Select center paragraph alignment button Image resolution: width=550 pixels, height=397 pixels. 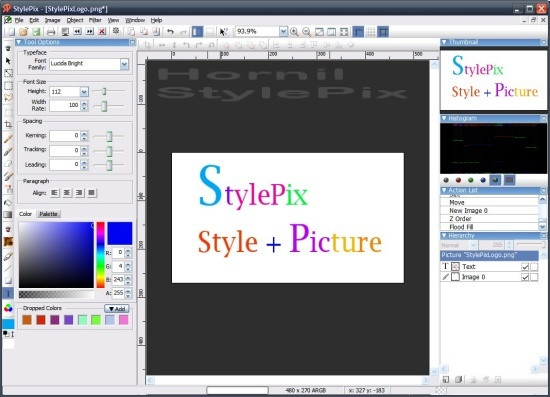point(67,193)
